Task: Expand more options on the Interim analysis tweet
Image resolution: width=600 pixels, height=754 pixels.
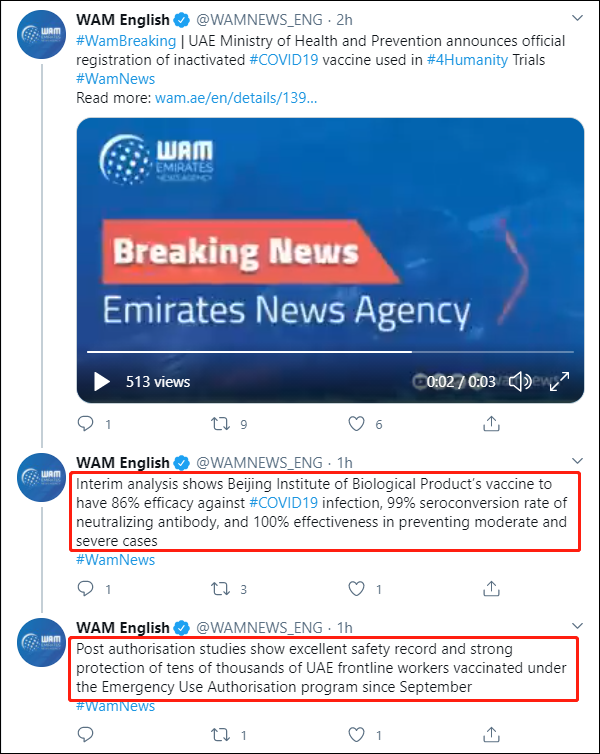Action: pos(576,462)
